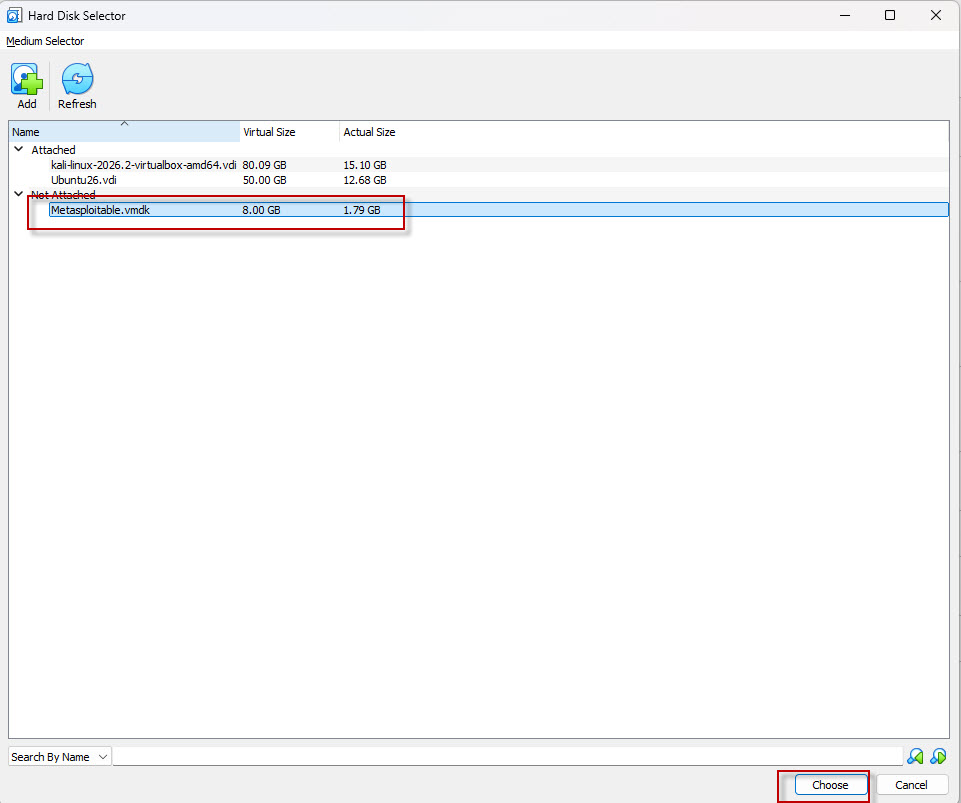961x803 pixels.
Task: Click the Choose button
Action: (x=830, y=785)
